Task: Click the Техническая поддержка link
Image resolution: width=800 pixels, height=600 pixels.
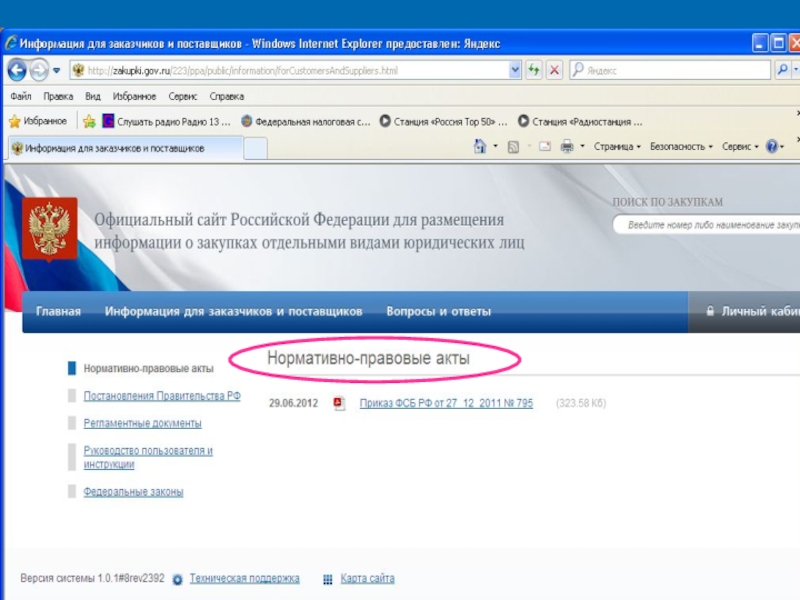Action: [244, 579]
